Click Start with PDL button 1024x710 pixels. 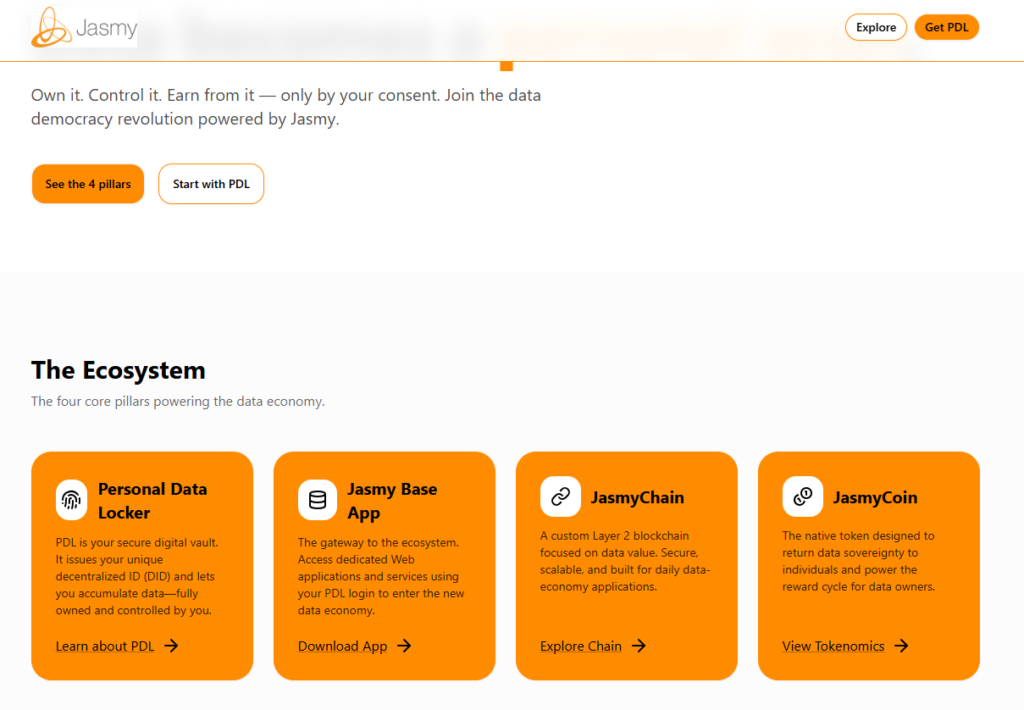[x=211, y=184]
